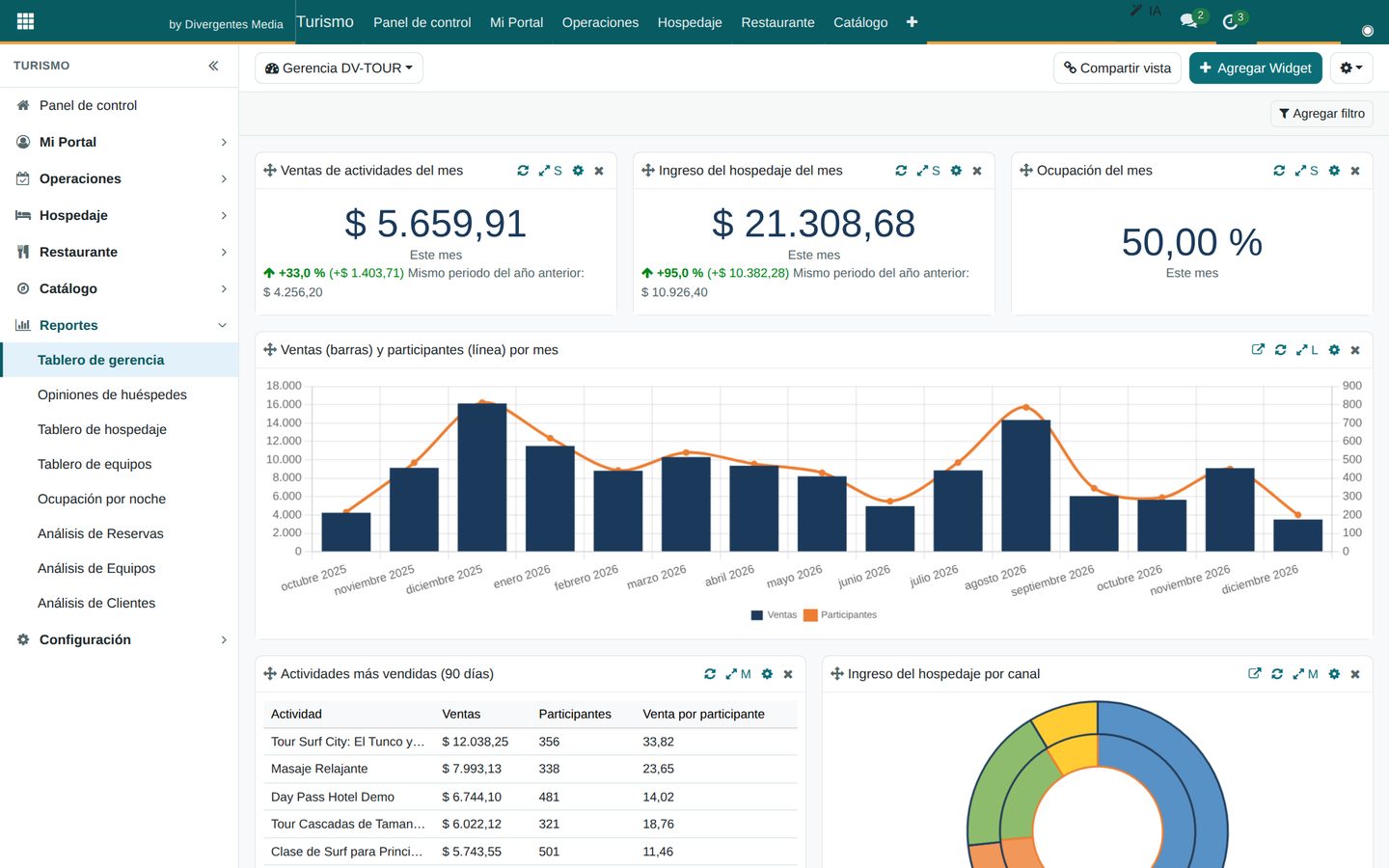Viewport: 1389px width, 868px height.
Task: Open the Gerencia DV-TOUR dashboard dropdown
Action: 339,68
